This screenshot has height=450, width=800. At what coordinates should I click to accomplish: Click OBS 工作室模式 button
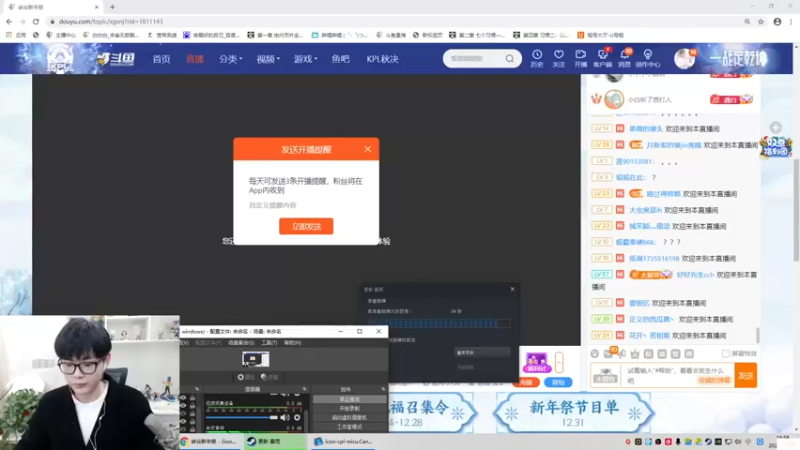pos(349,427)
